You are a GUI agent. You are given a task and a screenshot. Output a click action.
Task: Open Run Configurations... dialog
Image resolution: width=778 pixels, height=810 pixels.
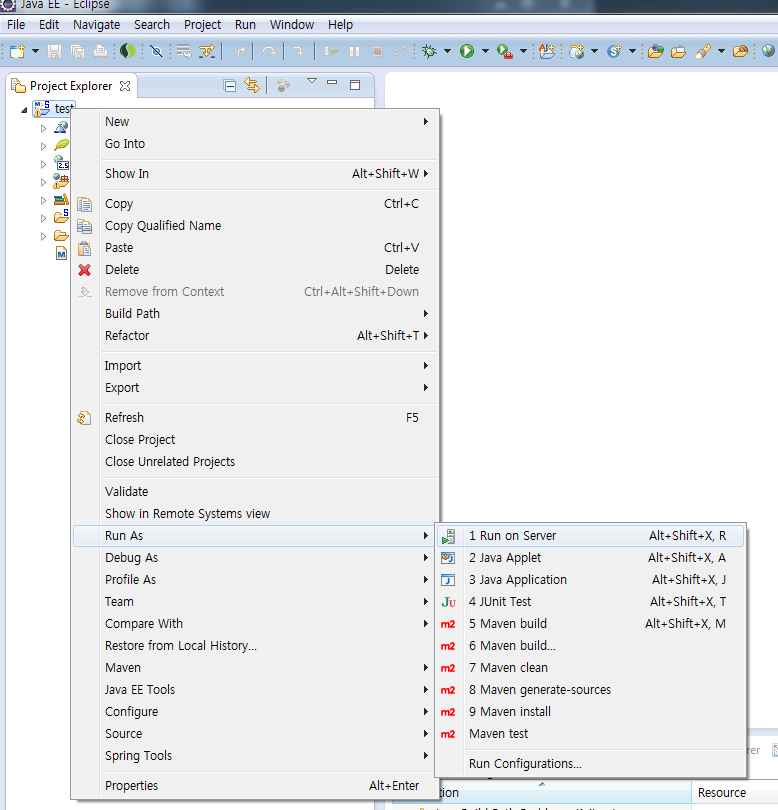[x=592, y=764]
